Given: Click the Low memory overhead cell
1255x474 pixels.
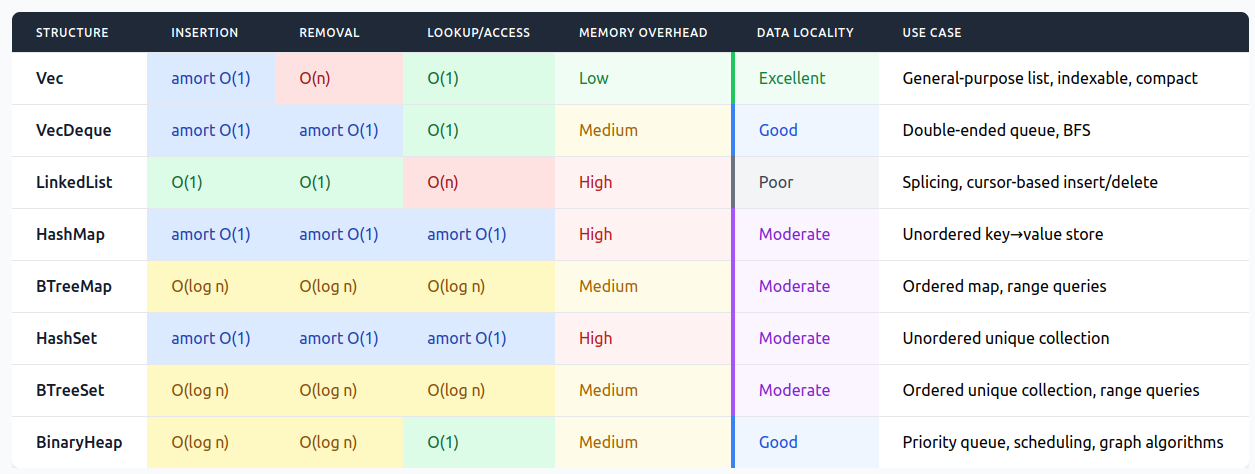Looking at the screenshot, I should click(643, 78).
